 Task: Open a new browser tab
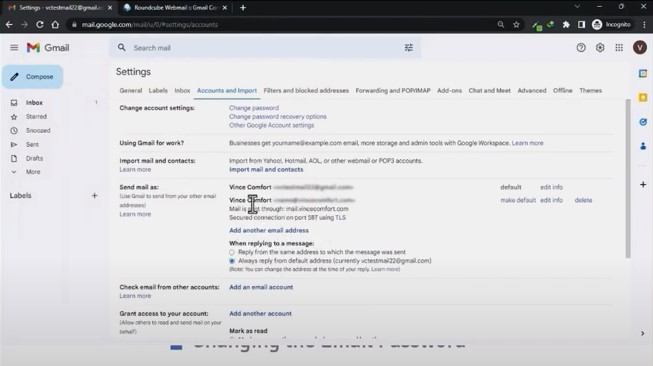coord(243,7)
